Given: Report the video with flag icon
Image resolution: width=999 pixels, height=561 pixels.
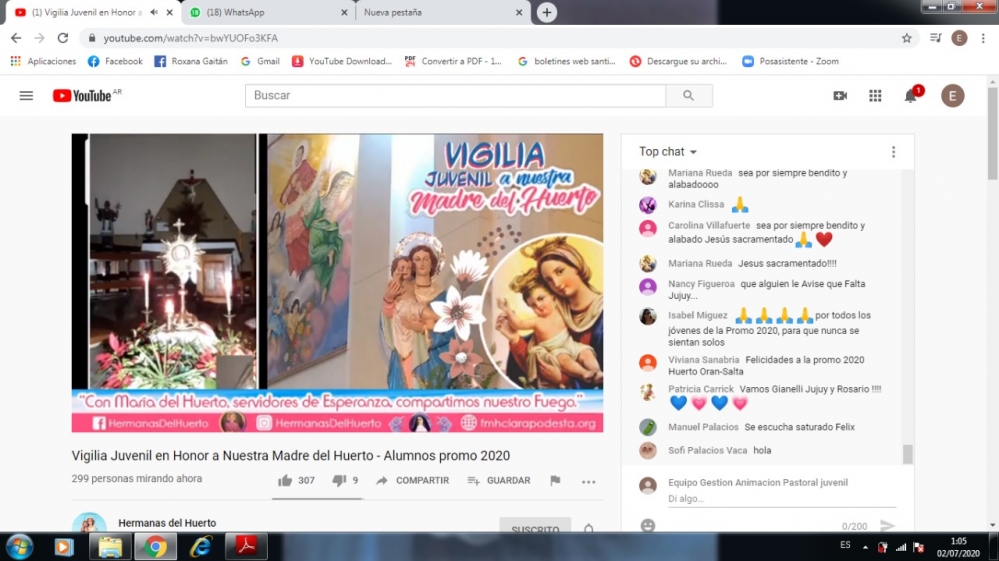Looking at the screenshot, I should (x=555, y=481).
